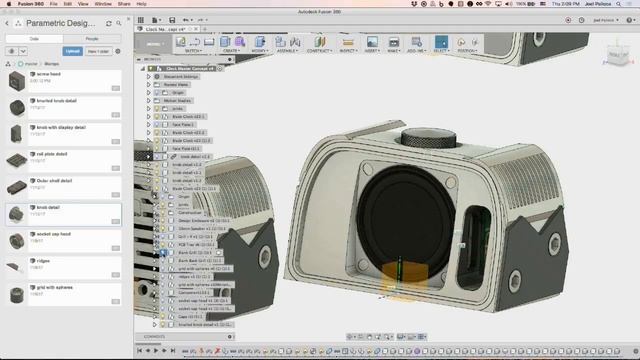Click the Undo arrow icon
The image size is (640, 360).
click(x=186, y=20)
